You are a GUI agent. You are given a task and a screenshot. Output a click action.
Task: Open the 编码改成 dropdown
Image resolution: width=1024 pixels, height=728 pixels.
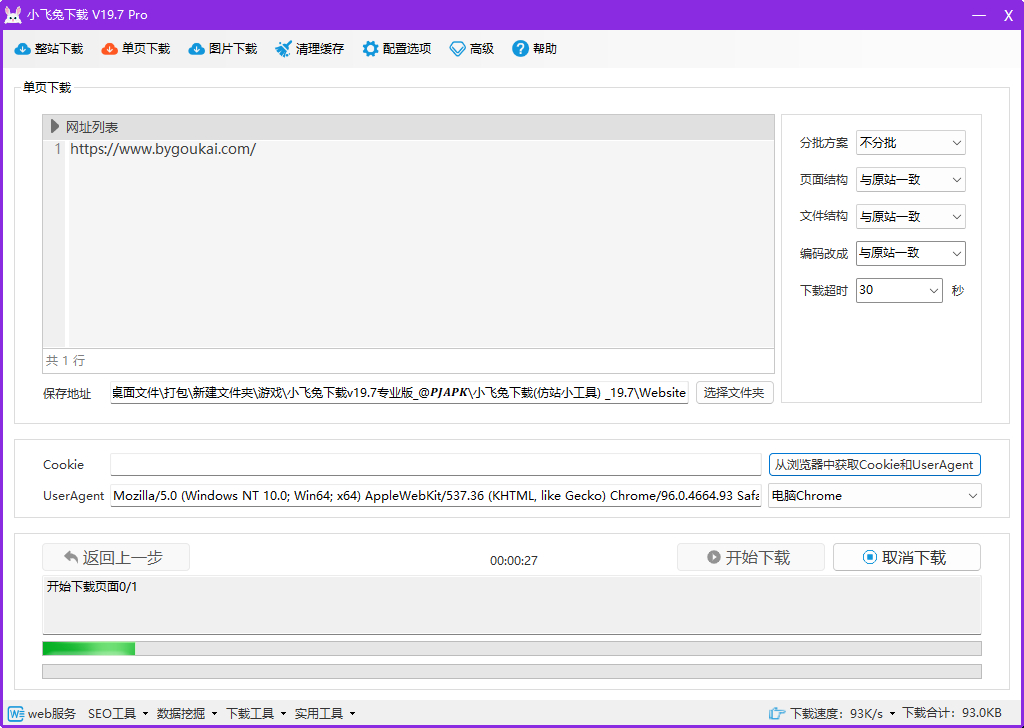910,253
